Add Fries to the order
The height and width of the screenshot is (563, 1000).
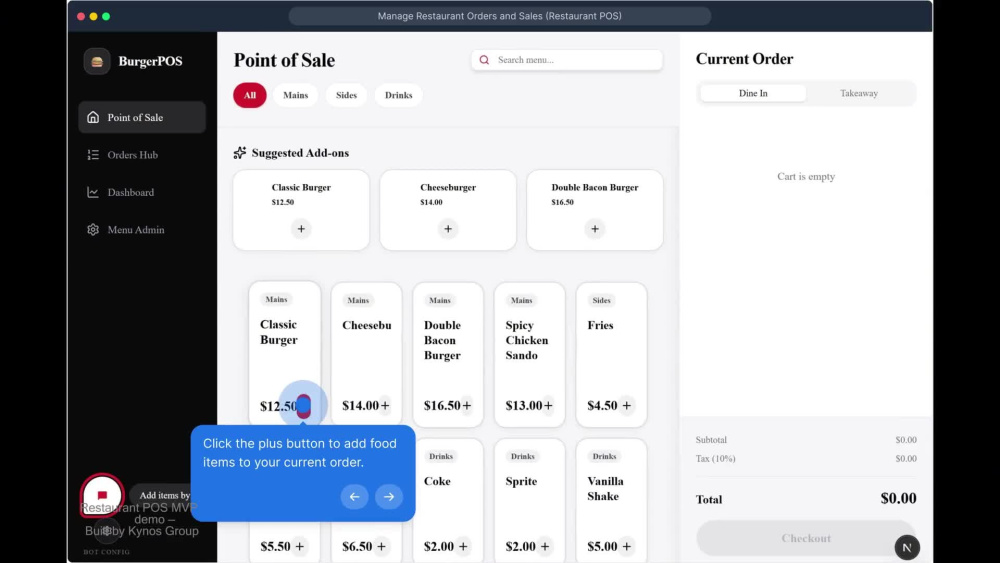pos(626,406)
